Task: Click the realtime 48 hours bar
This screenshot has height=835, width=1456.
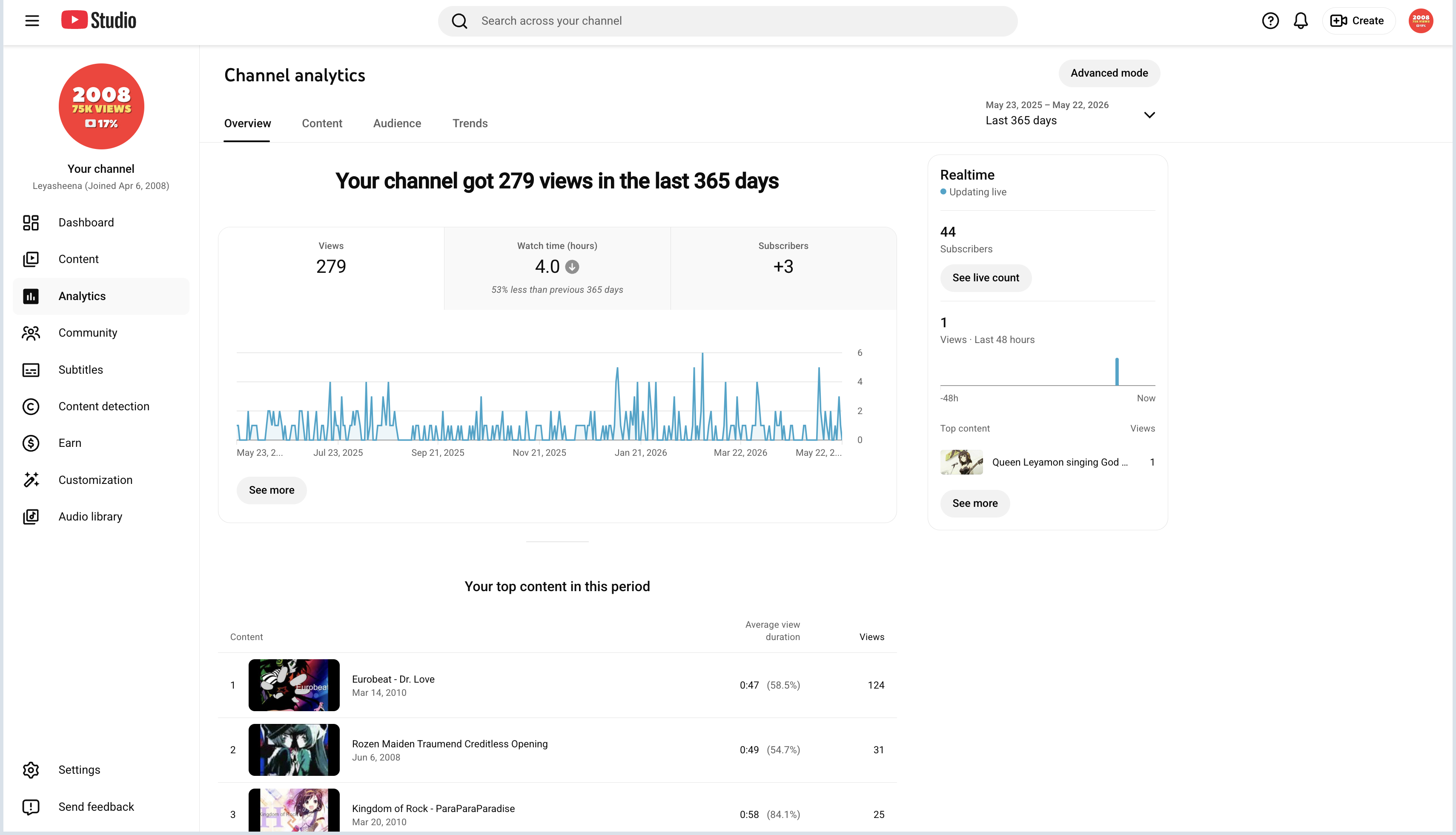Action: point(1116,372)
